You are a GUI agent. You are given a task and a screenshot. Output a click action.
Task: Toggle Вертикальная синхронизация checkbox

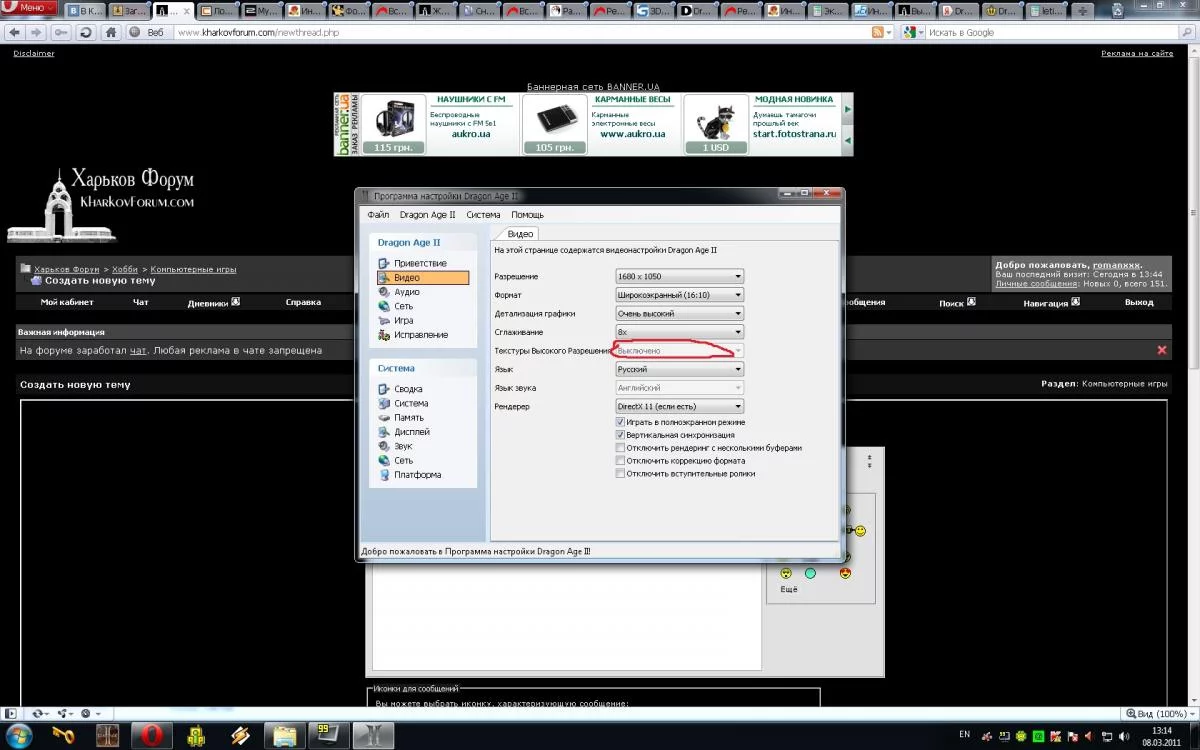[621, 435]
